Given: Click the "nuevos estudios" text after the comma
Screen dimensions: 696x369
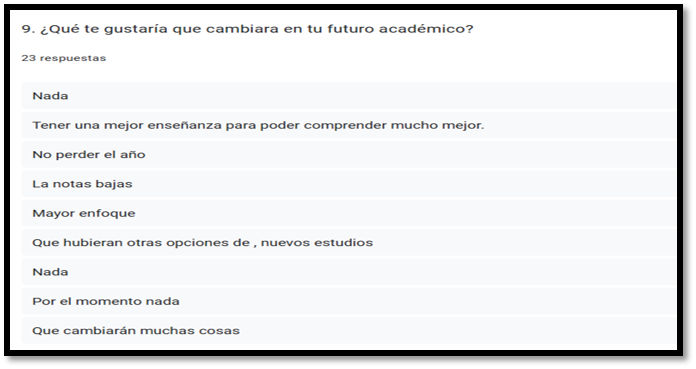Looking at the screenshot, I should click(316, 242).
